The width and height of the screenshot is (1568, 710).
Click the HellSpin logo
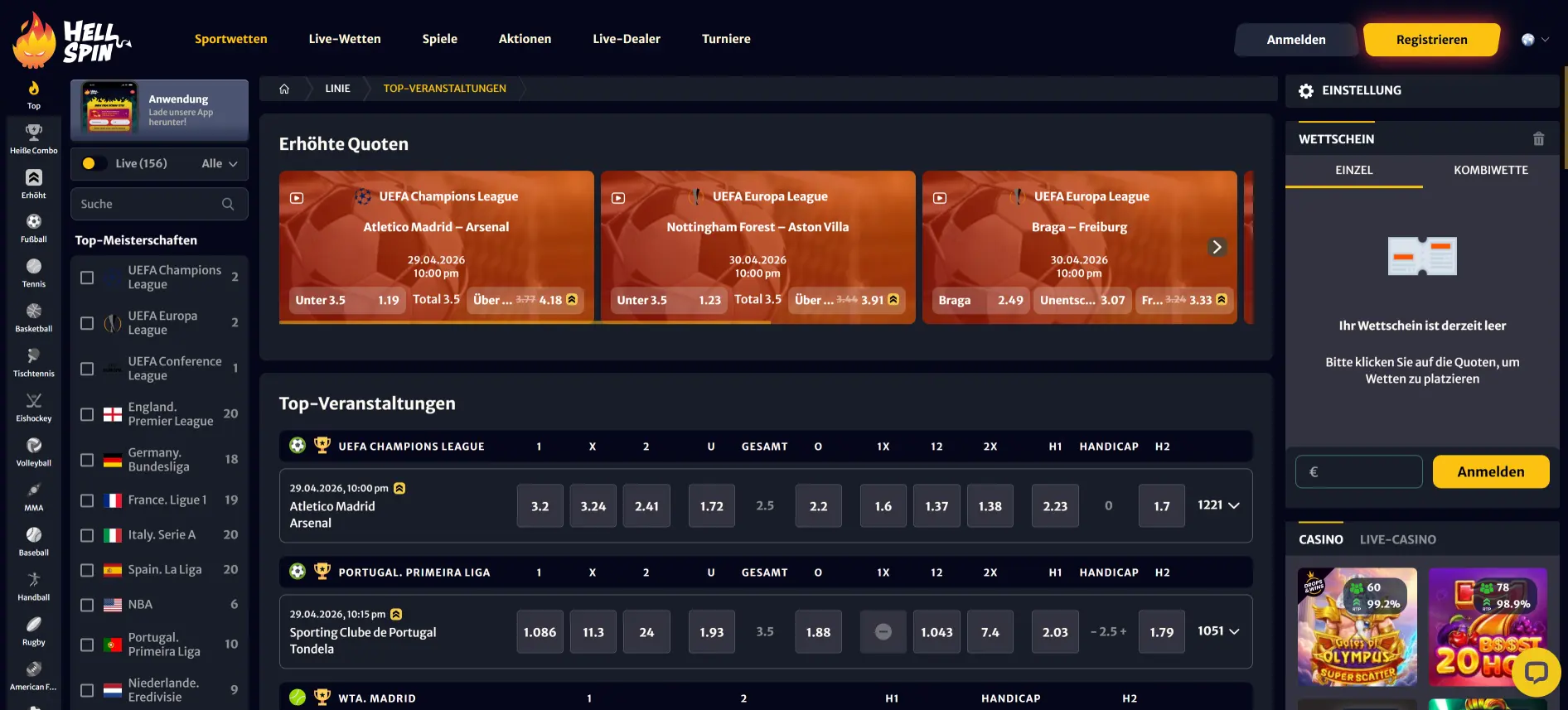tap(72, 40)
